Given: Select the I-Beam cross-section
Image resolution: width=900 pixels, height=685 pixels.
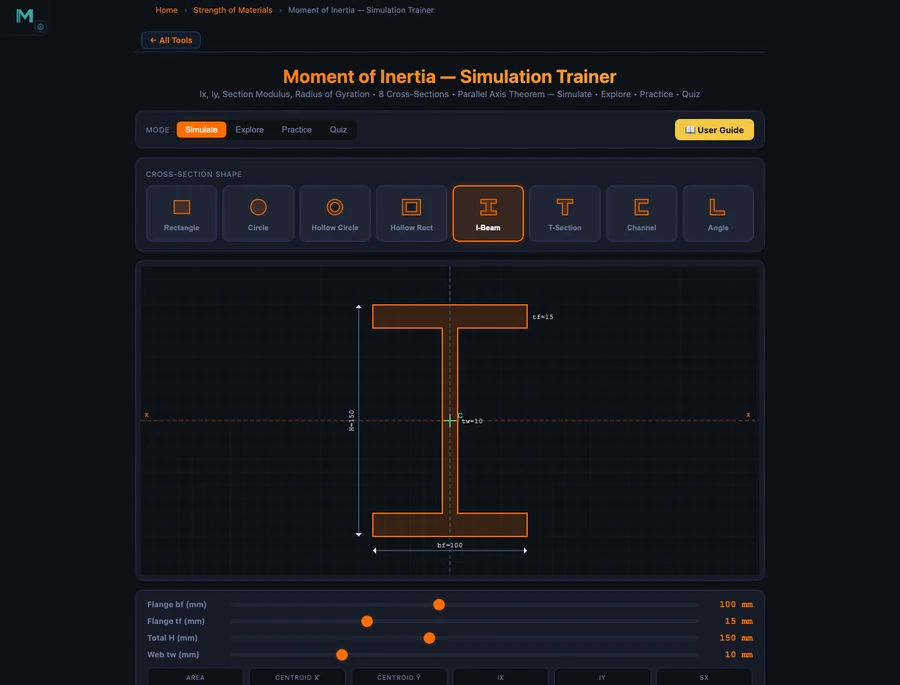Looking at the screenshot, I should [488, 214].
